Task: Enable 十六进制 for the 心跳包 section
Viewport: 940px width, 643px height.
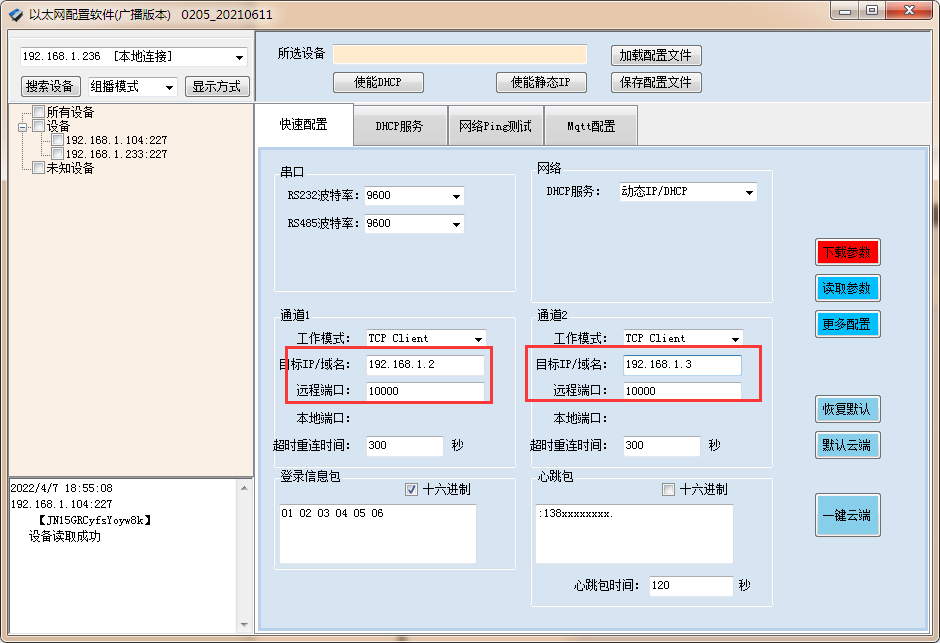Action: click(x=667, y=489)
